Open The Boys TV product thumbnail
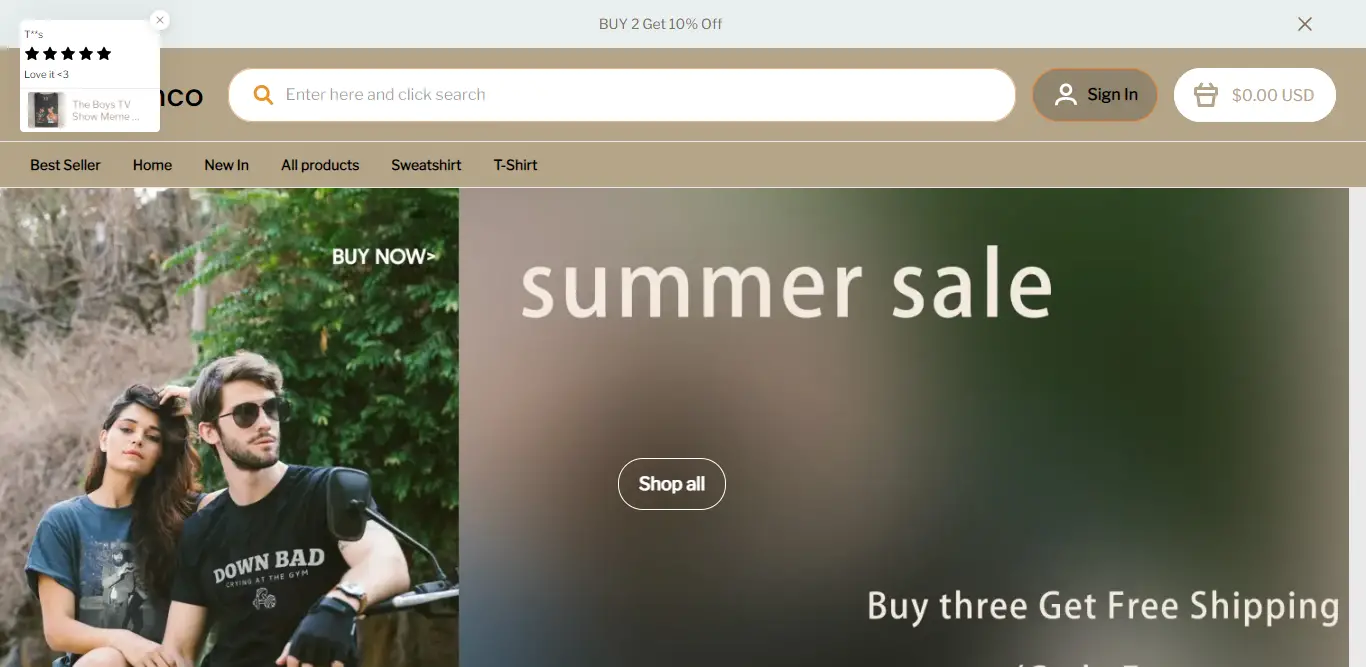 coord(46,110)
